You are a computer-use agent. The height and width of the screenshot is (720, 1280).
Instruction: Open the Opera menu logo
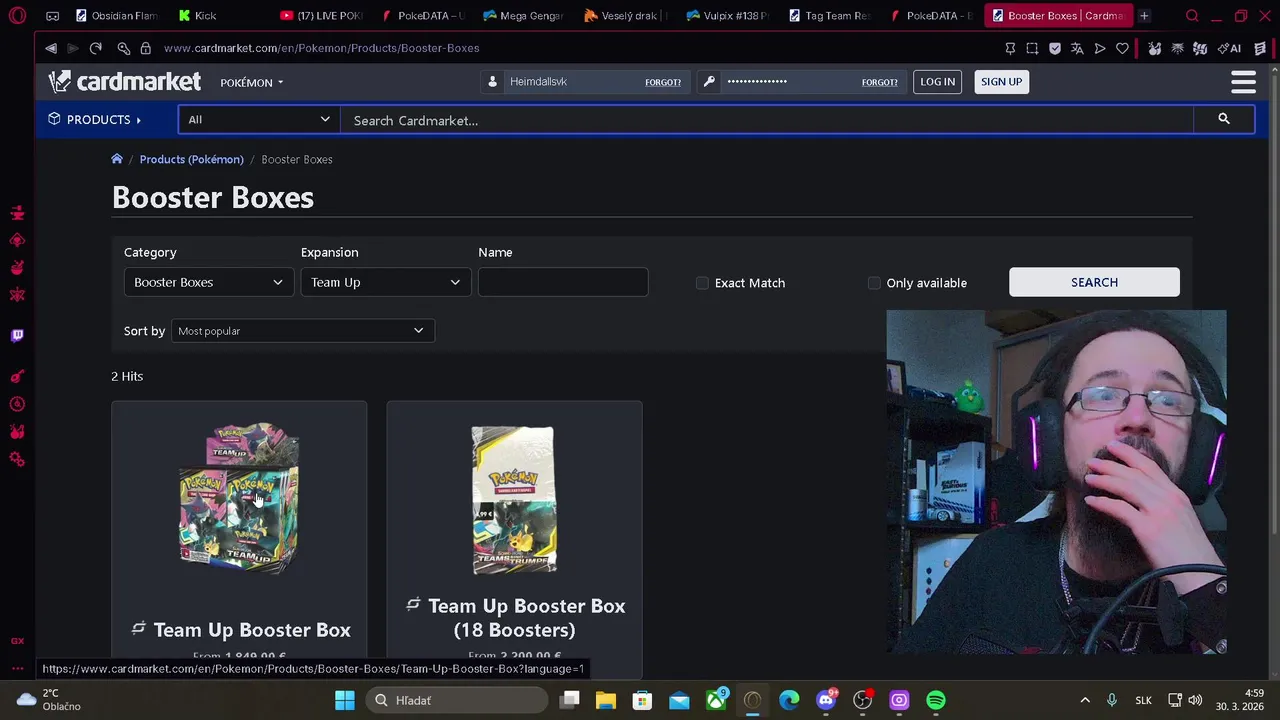point(18,16)
